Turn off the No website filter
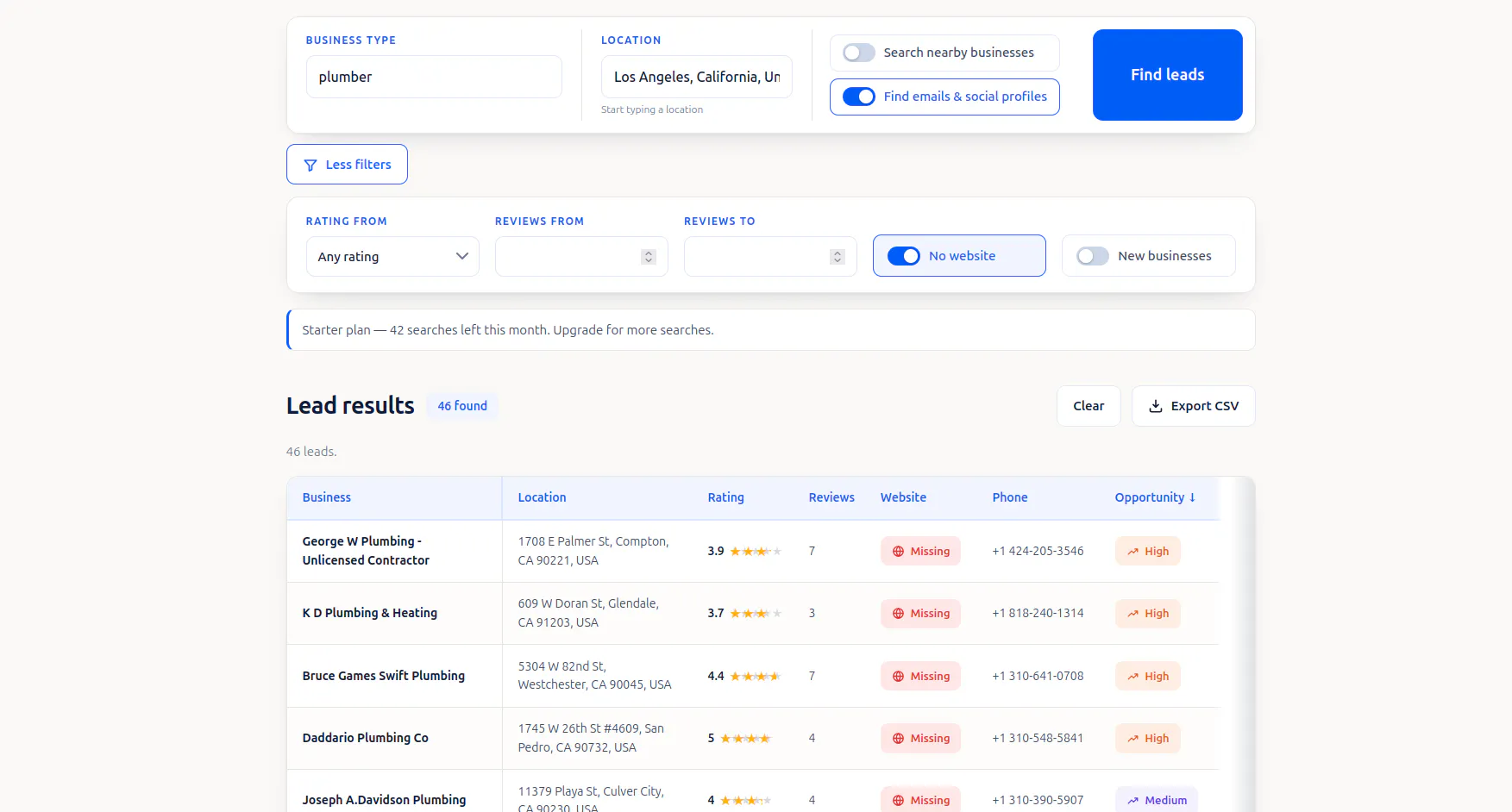The height and width of the screenshot is (812, 1512). click(904, 256)
